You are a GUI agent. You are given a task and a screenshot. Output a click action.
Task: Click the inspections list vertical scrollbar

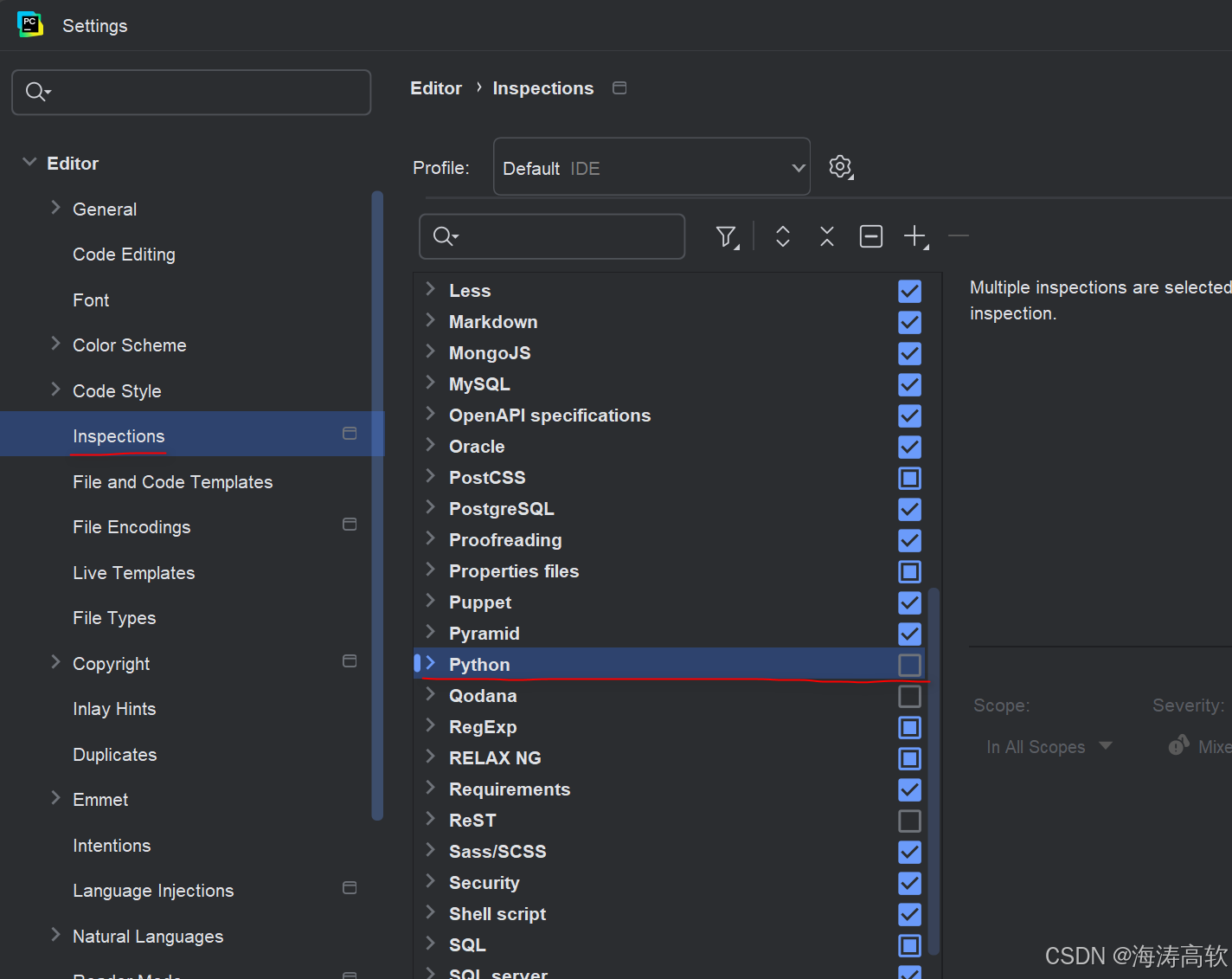click(934, 770)
